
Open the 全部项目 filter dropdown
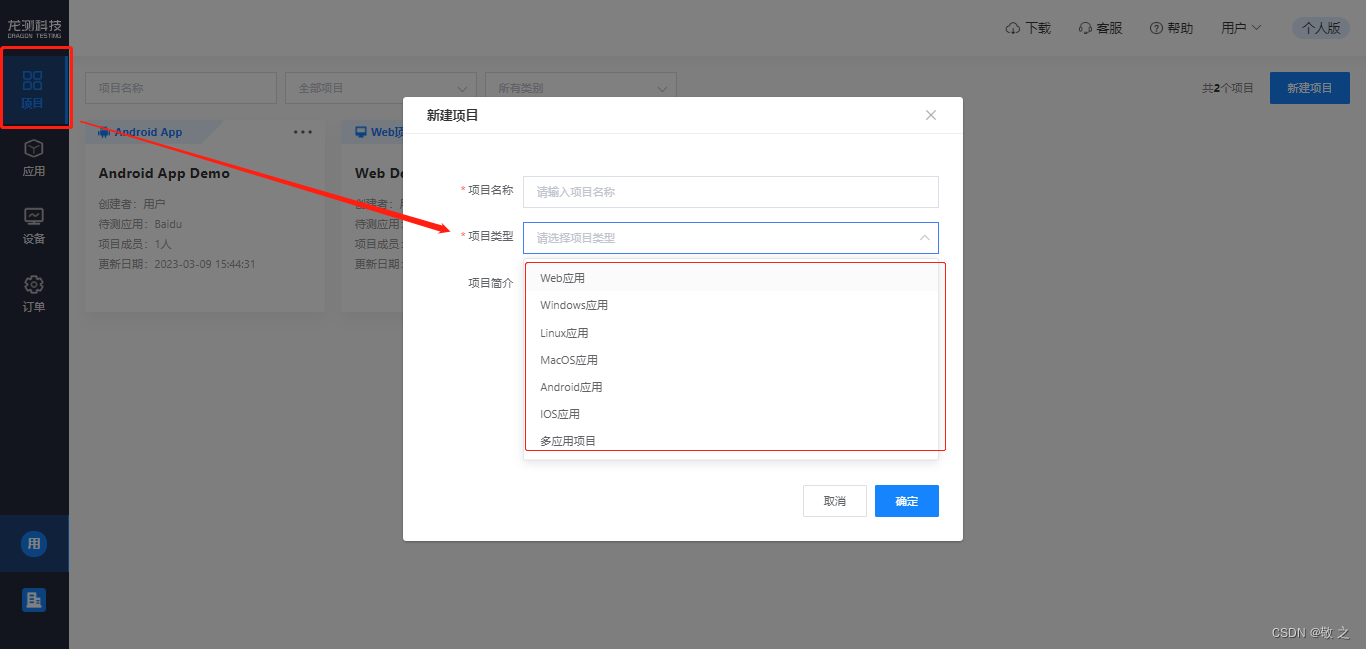(x=380, y=88)
